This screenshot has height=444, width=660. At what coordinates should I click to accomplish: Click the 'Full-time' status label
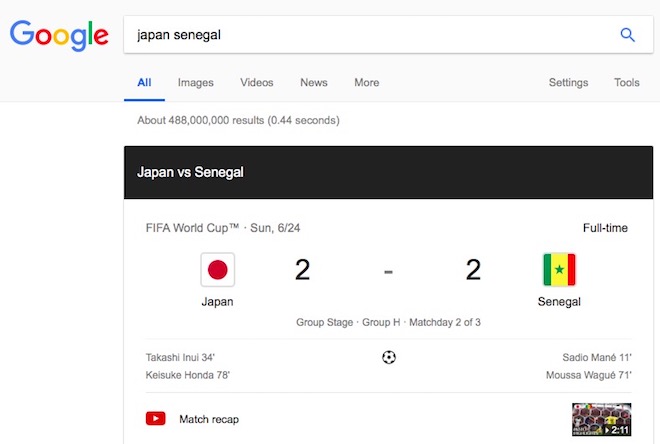[605, 228]
